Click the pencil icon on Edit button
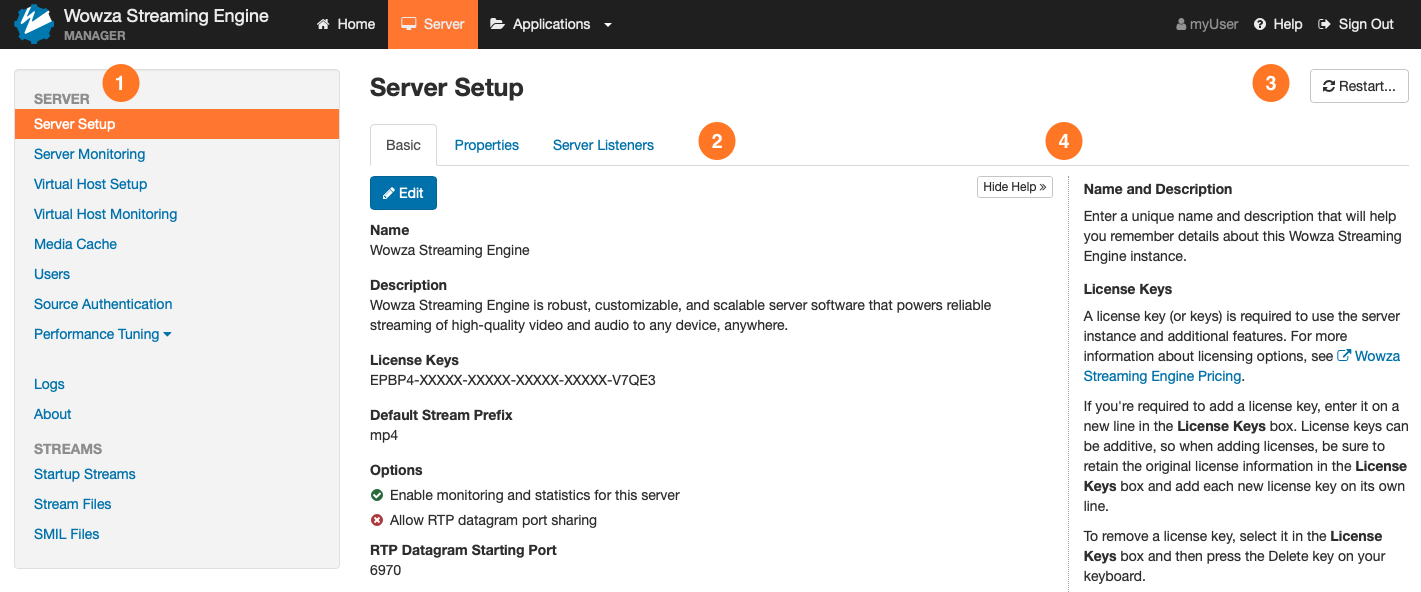Image resolution: width=1421 pixels, height=592 pixels. pos(389,193)
